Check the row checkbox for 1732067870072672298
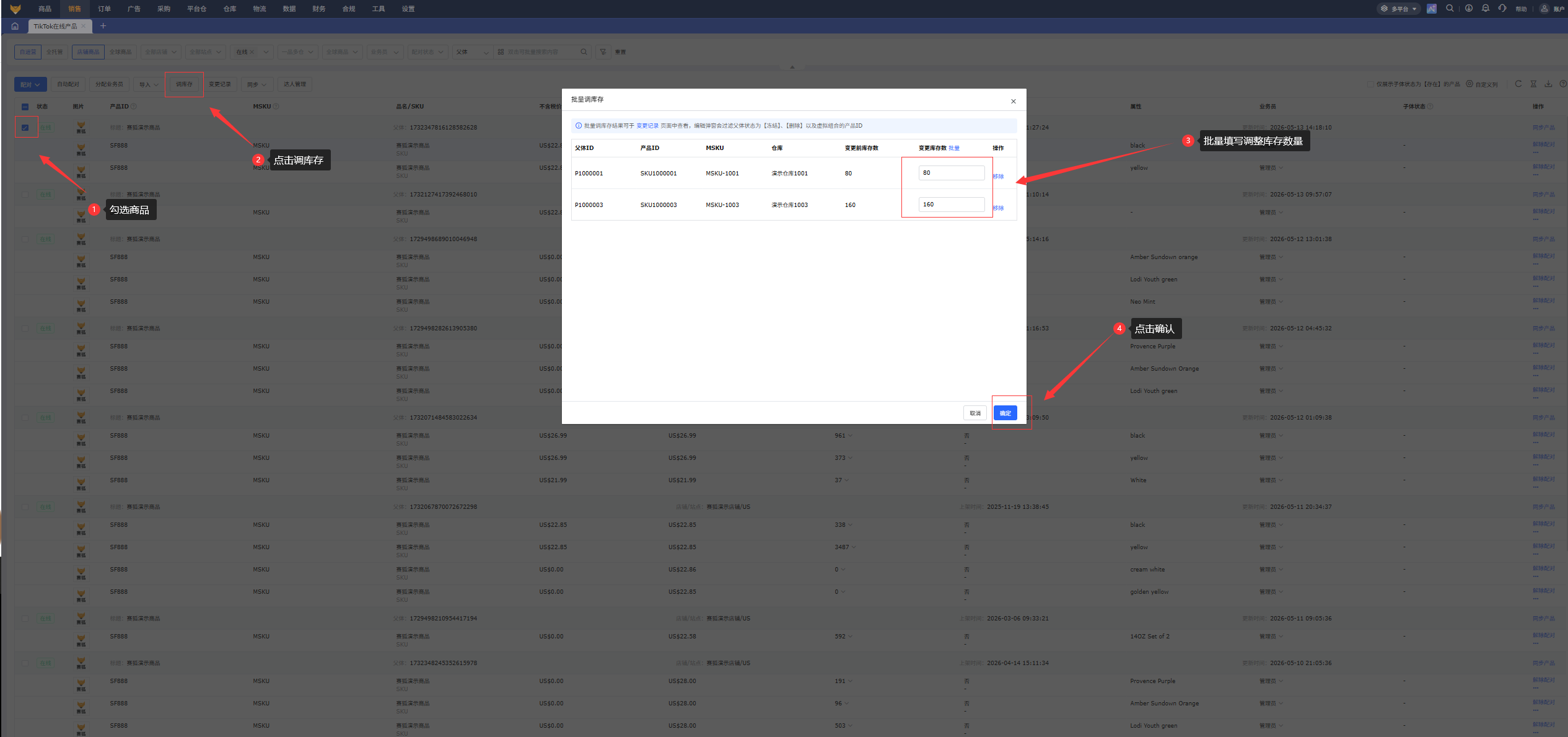Viewport: 1568px width, 737px height. (25, 507)
